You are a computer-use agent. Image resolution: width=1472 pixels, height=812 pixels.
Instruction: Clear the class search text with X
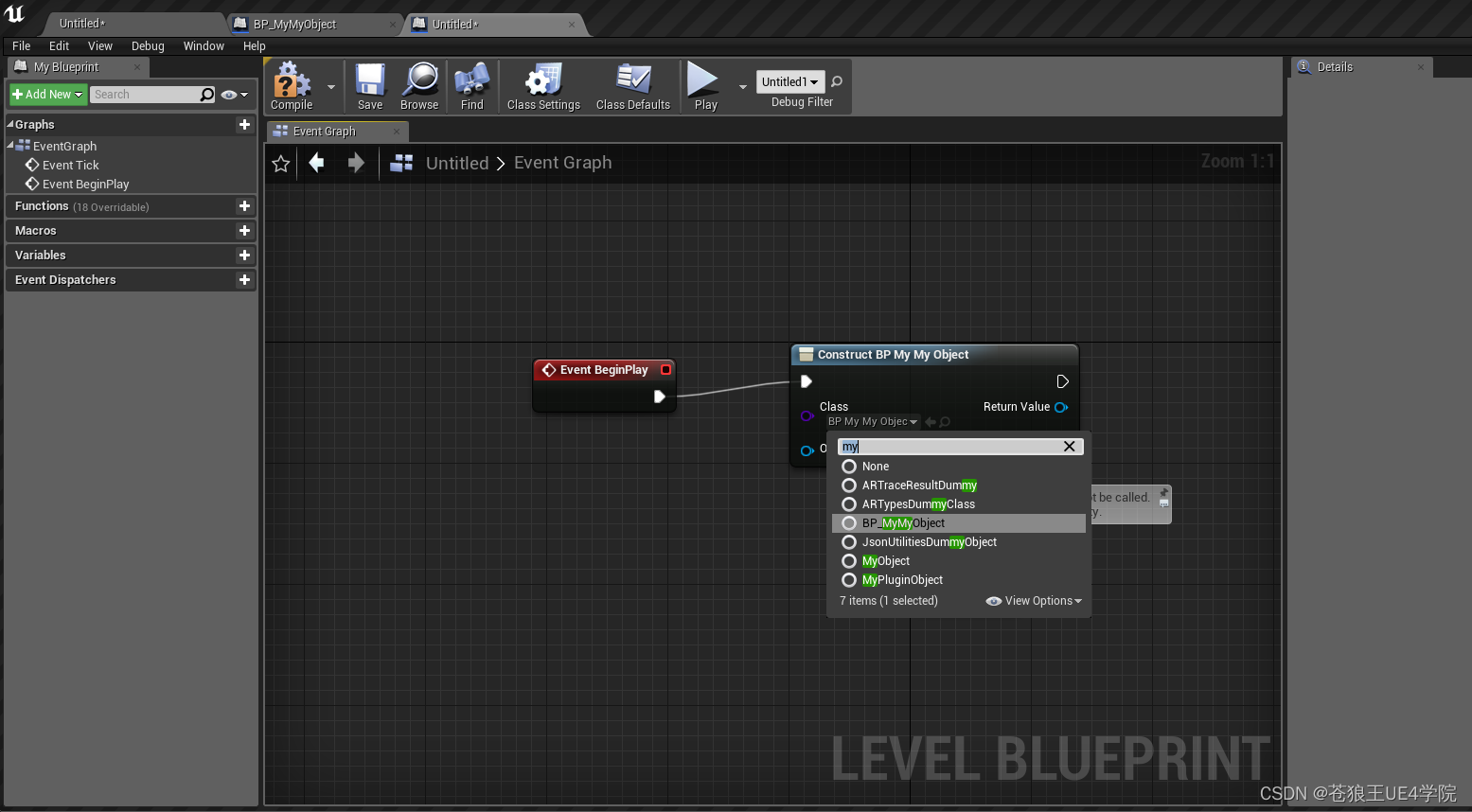pyautogui.click(x=1070, y=447)
